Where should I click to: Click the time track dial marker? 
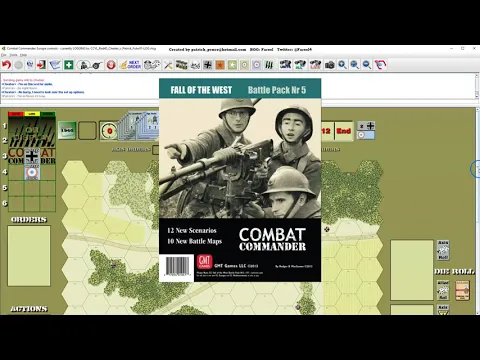pyautogui.click(x=109, y=131)
